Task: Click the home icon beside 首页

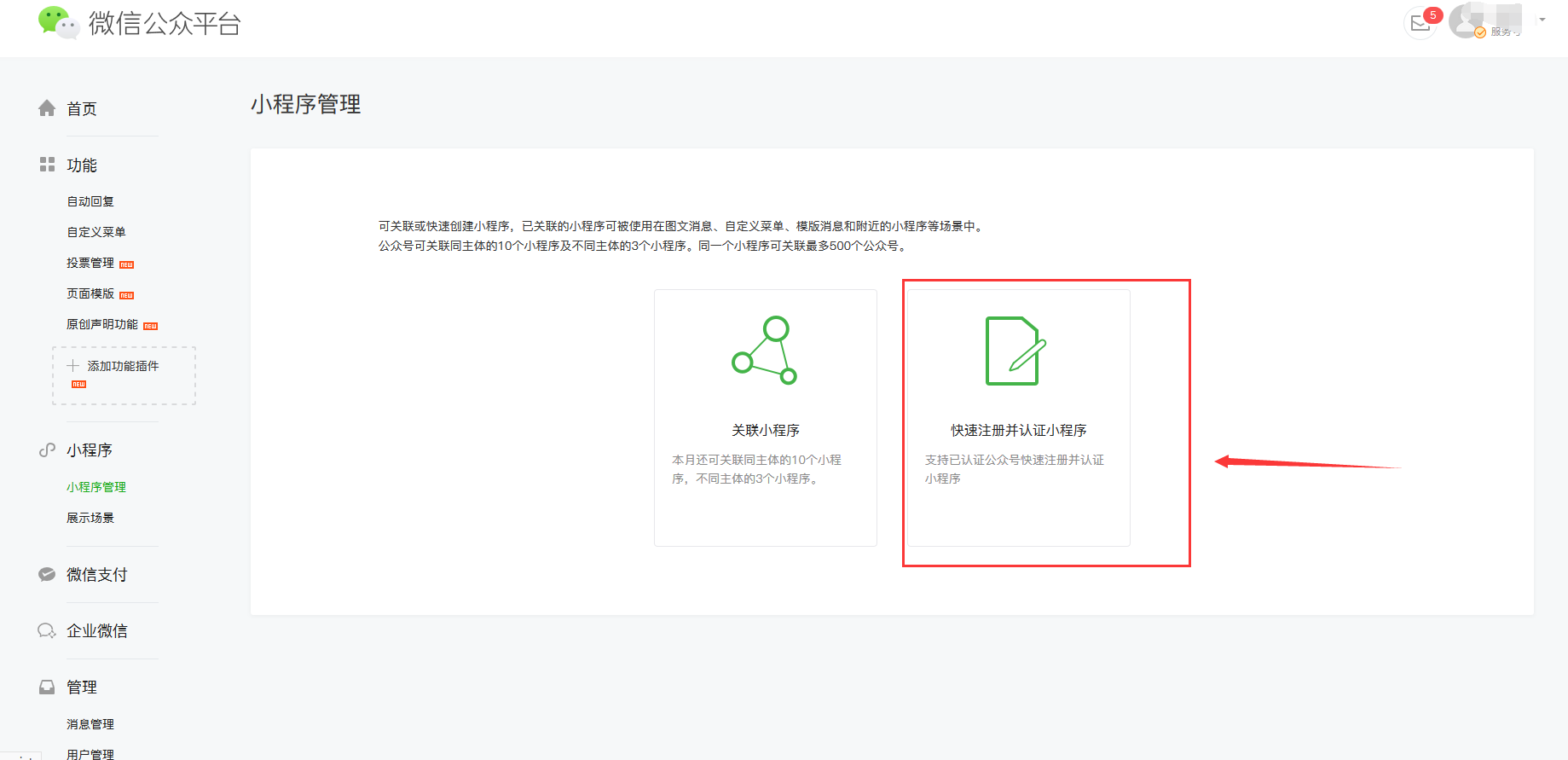Action: coord(47,108)
